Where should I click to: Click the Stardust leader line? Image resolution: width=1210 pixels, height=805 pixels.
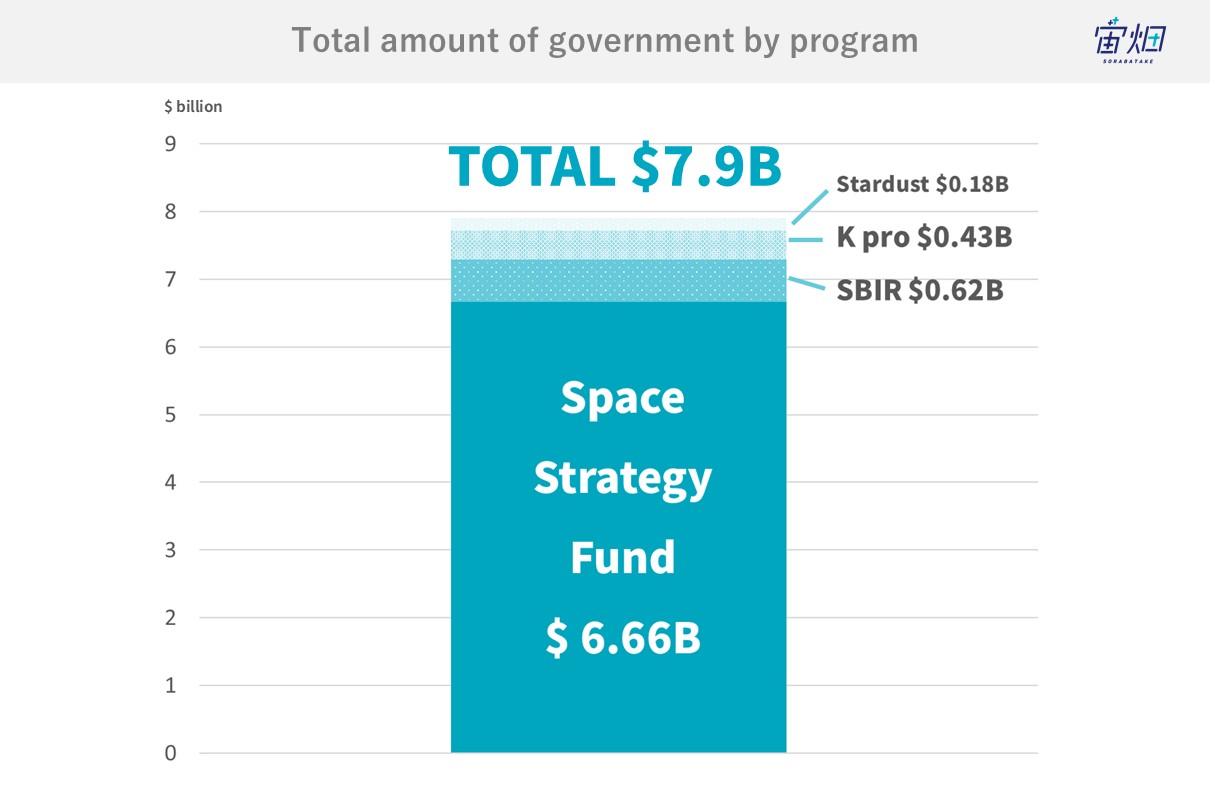(x=811, y=205)
